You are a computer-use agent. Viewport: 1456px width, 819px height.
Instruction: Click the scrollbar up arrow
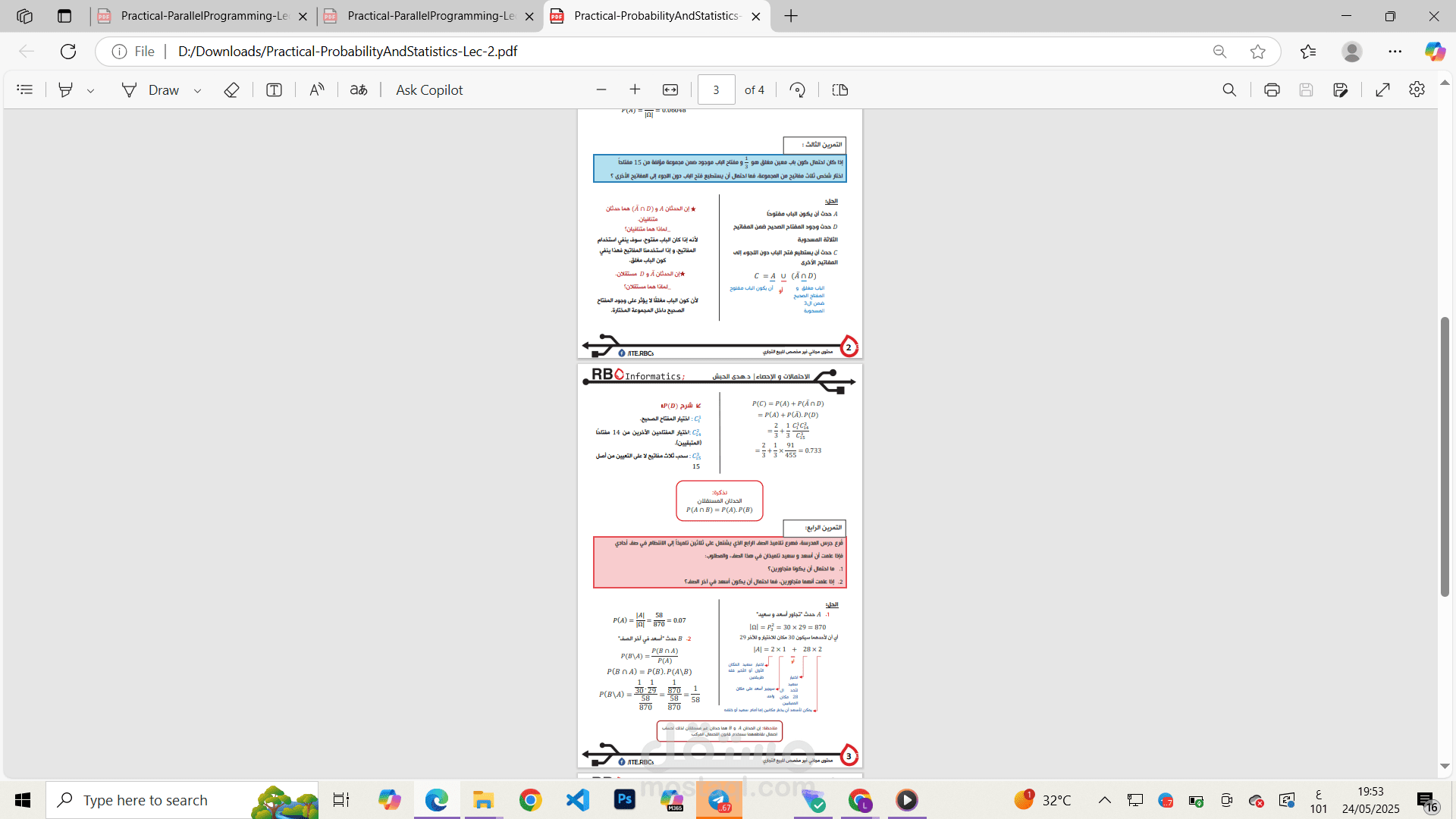pos(1445,82)
